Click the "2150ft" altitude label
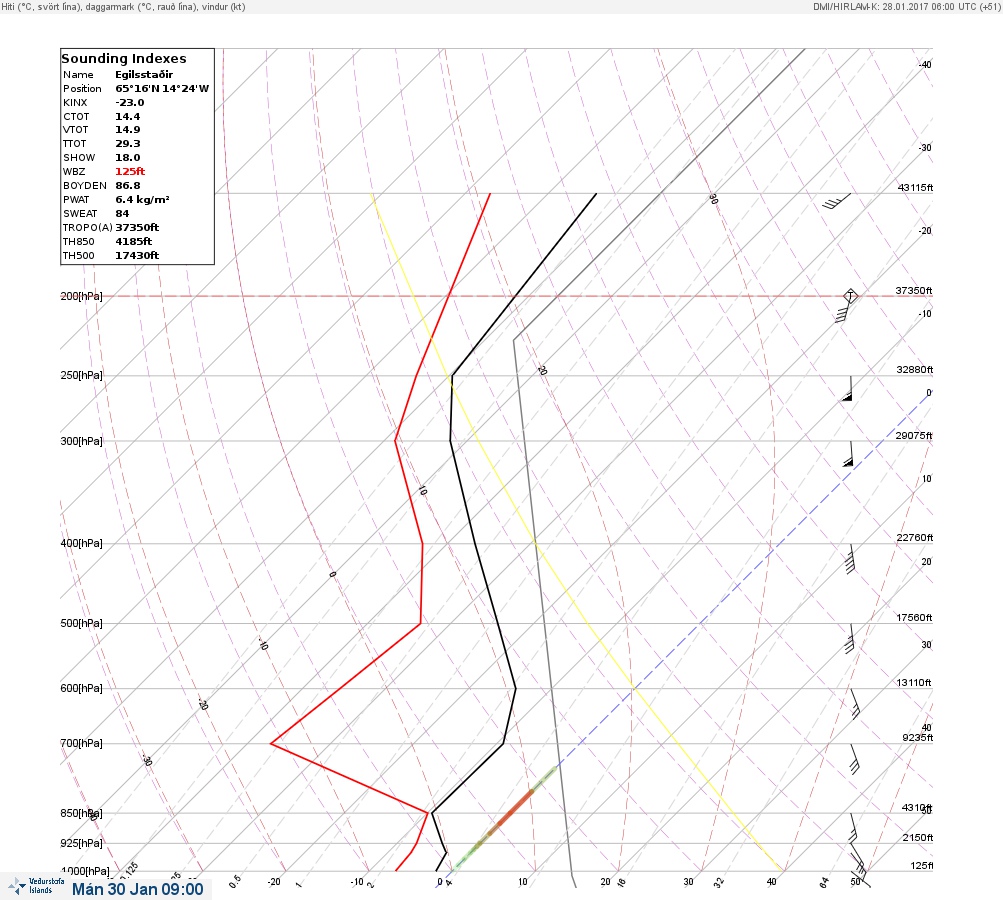The height and width of the screenshot is (900, 1003). 918,837
